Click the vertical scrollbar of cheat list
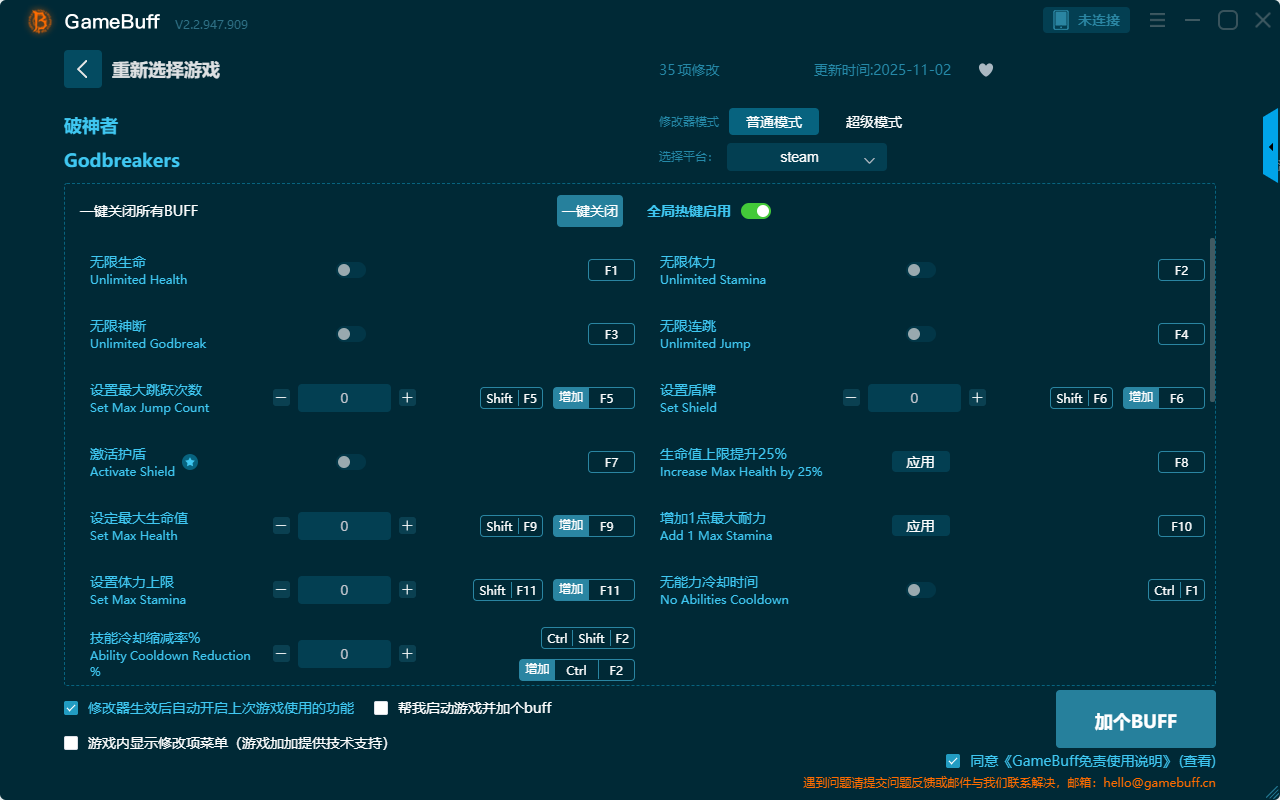 [1212, 320]
